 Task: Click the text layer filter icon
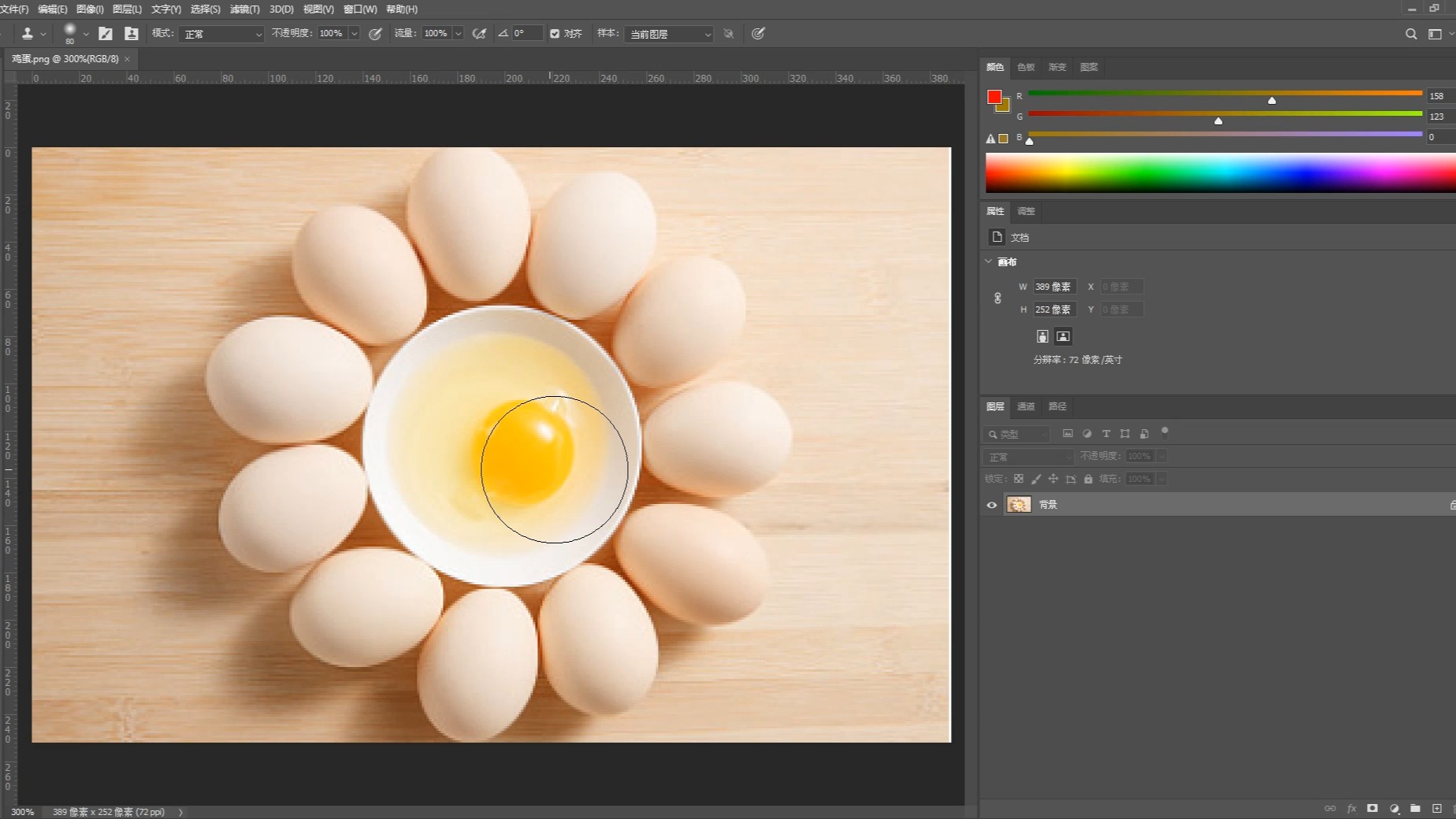(x=1106, y=434)
